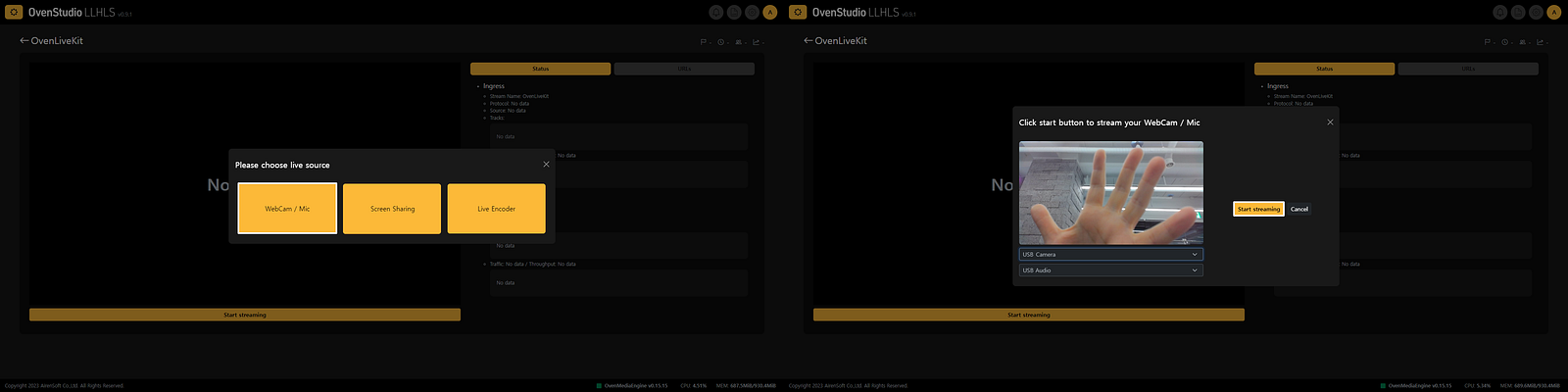The image size is (1568, 392).
Task: Open the USB Audio device dropdown
Action: point(1111,269)
